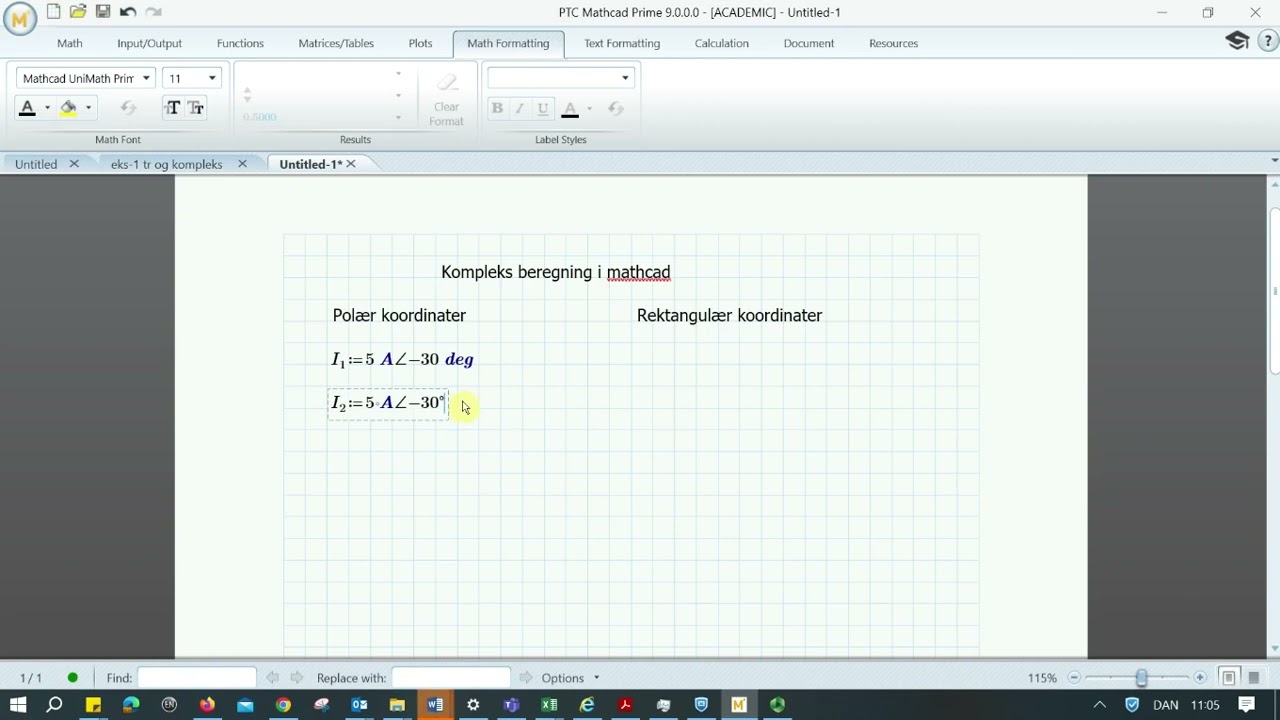This screenshot has width=1280, height=720.
Task: Find the next match arrow
Action: (x=298, y=678)
